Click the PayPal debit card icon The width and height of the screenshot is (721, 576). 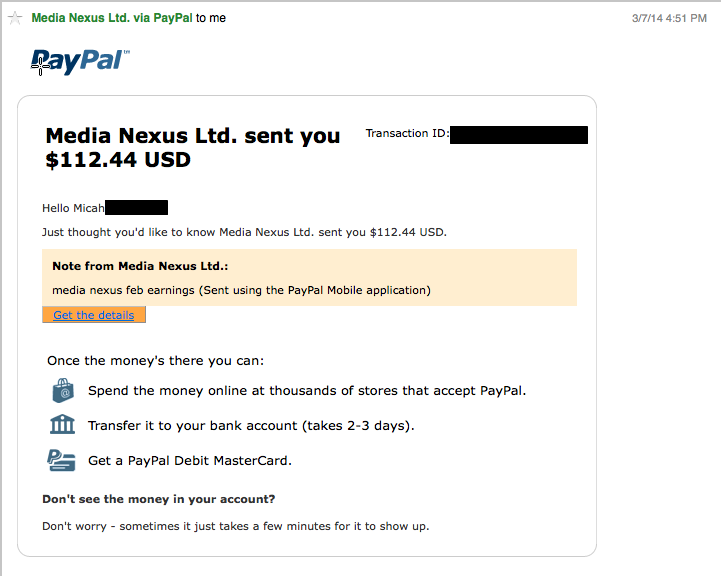pos(61,460)
